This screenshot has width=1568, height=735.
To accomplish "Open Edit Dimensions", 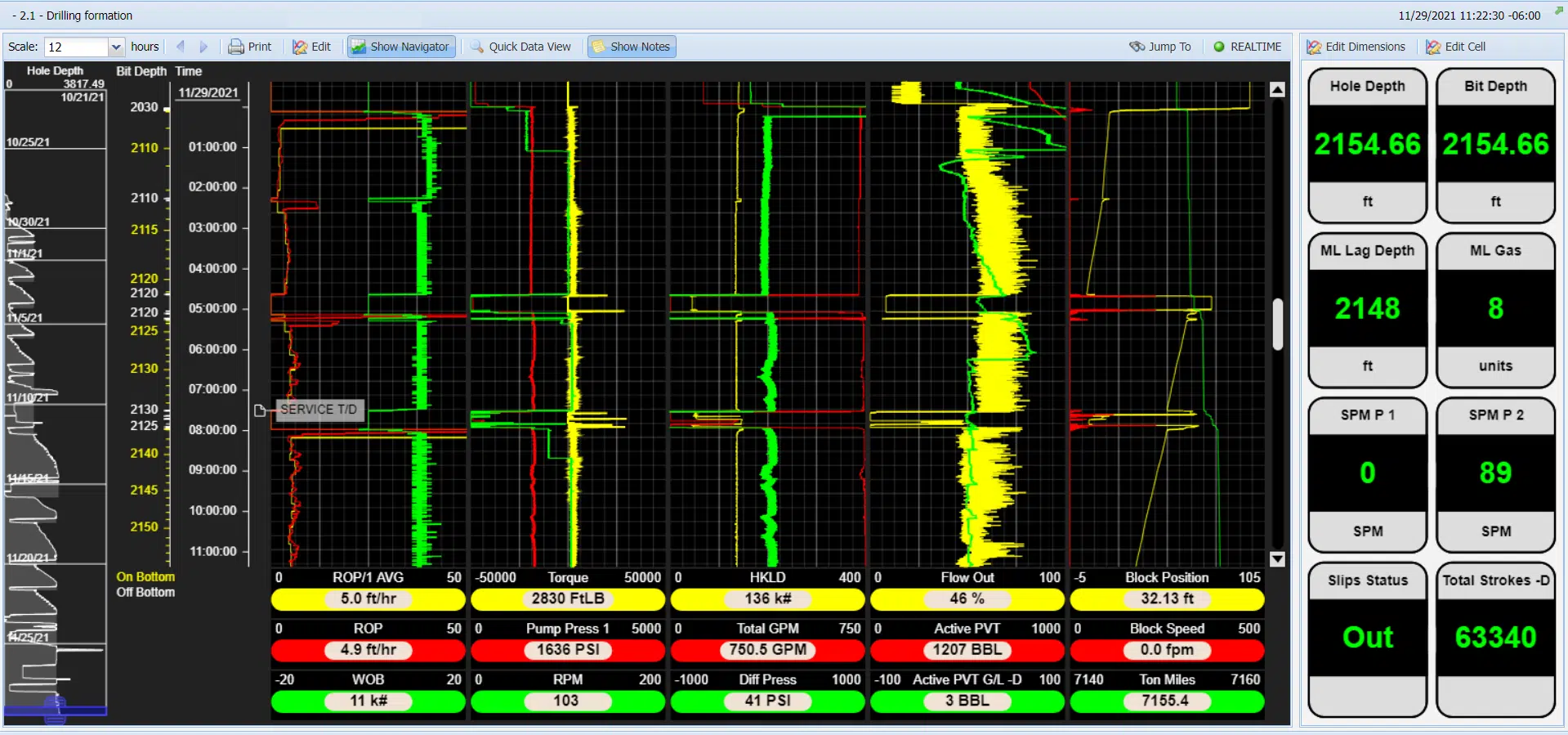I will pyautogui.click(x=1356, y=47).
